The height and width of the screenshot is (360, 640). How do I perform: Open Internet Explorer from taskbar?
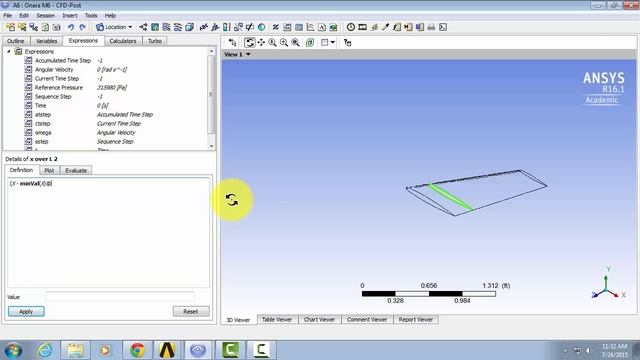pyautogui.click(x=45, y=350)
